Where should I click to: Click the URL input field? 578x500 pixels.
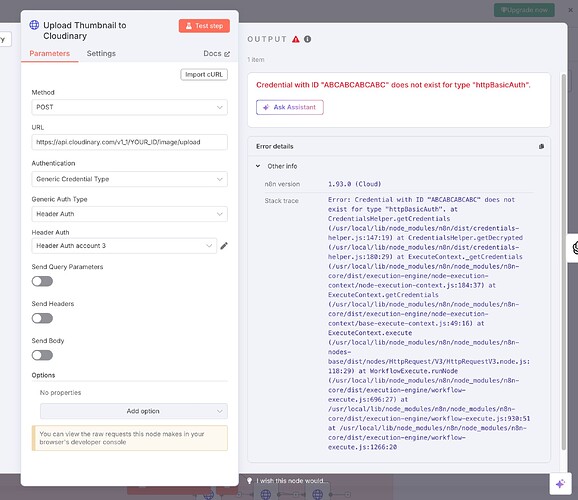(129, 142)
